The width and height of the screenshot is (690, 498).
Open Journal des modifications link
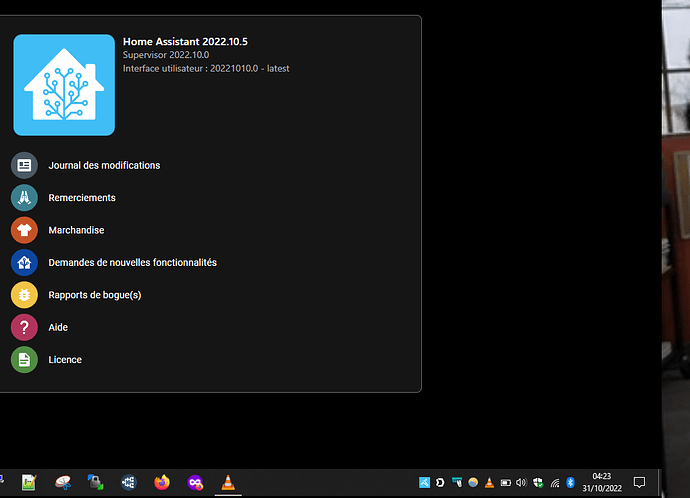[x=104, y=165]
